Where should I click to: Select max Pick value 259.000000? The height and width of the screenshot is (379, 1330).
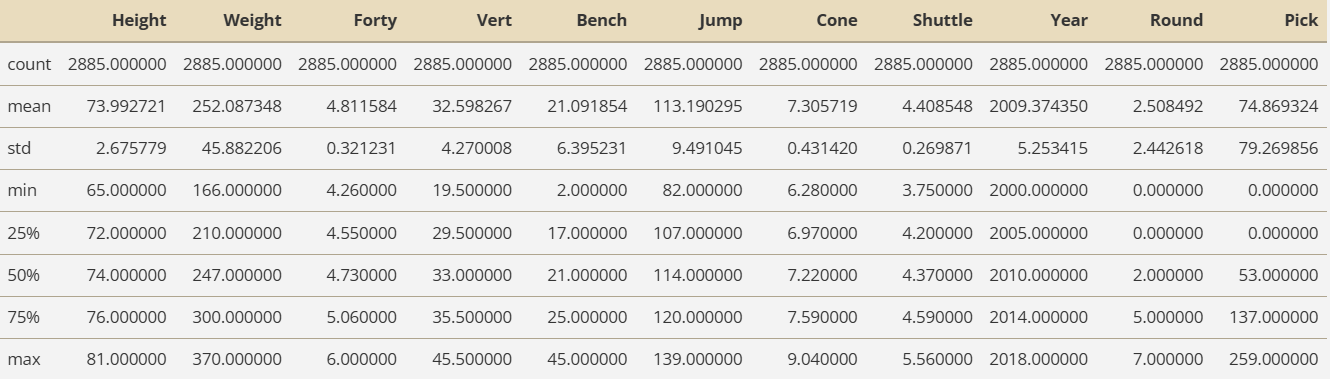click(x=1273, y=358)
